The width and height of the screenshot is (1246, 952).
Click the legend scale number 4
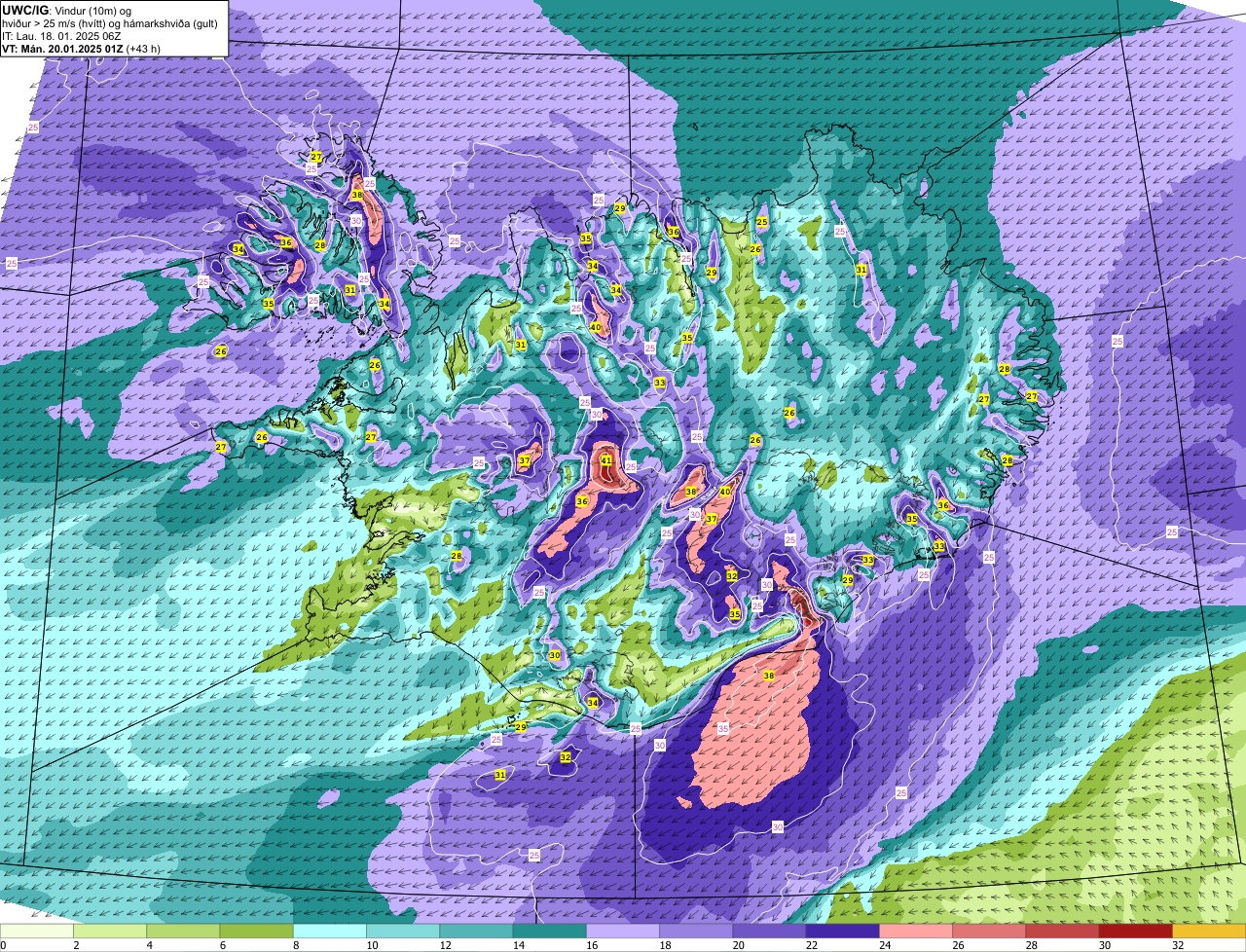[148, 945]
